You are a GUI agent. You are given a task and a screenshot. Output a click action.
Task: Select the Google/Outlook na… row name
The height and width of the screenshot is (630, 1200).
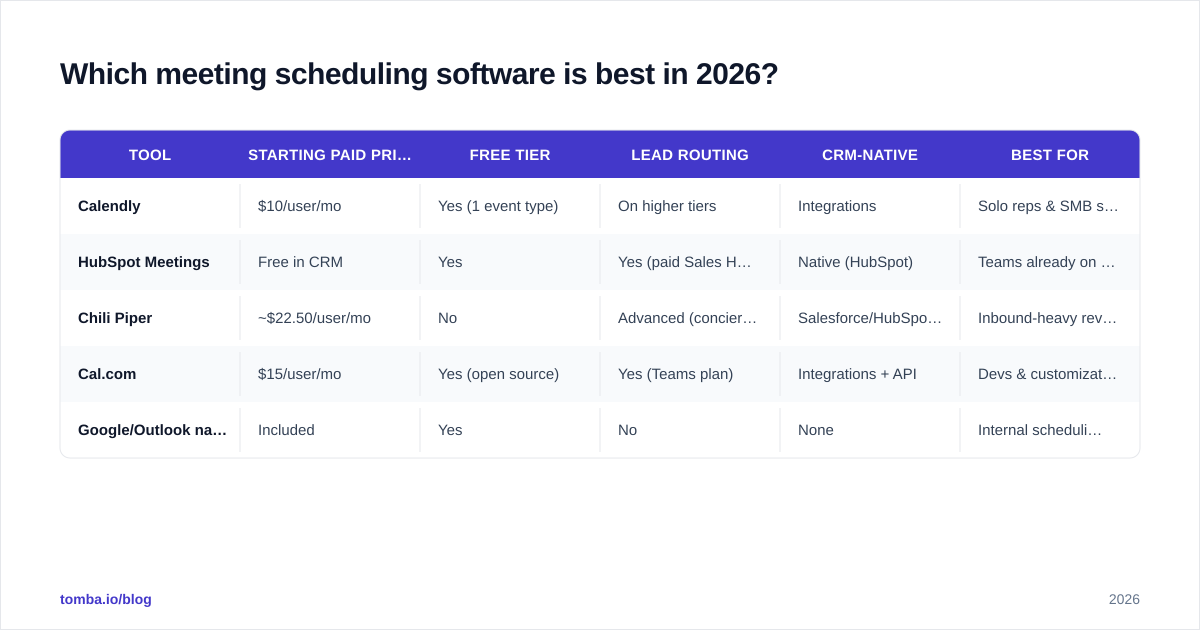(152, 430)
